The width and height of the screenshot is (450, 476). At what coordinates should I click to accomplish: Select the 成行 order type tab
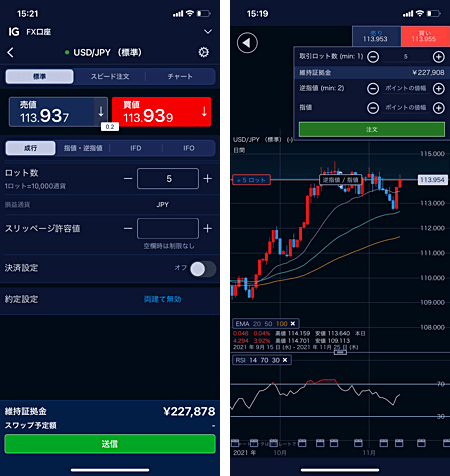coord(30,148)
